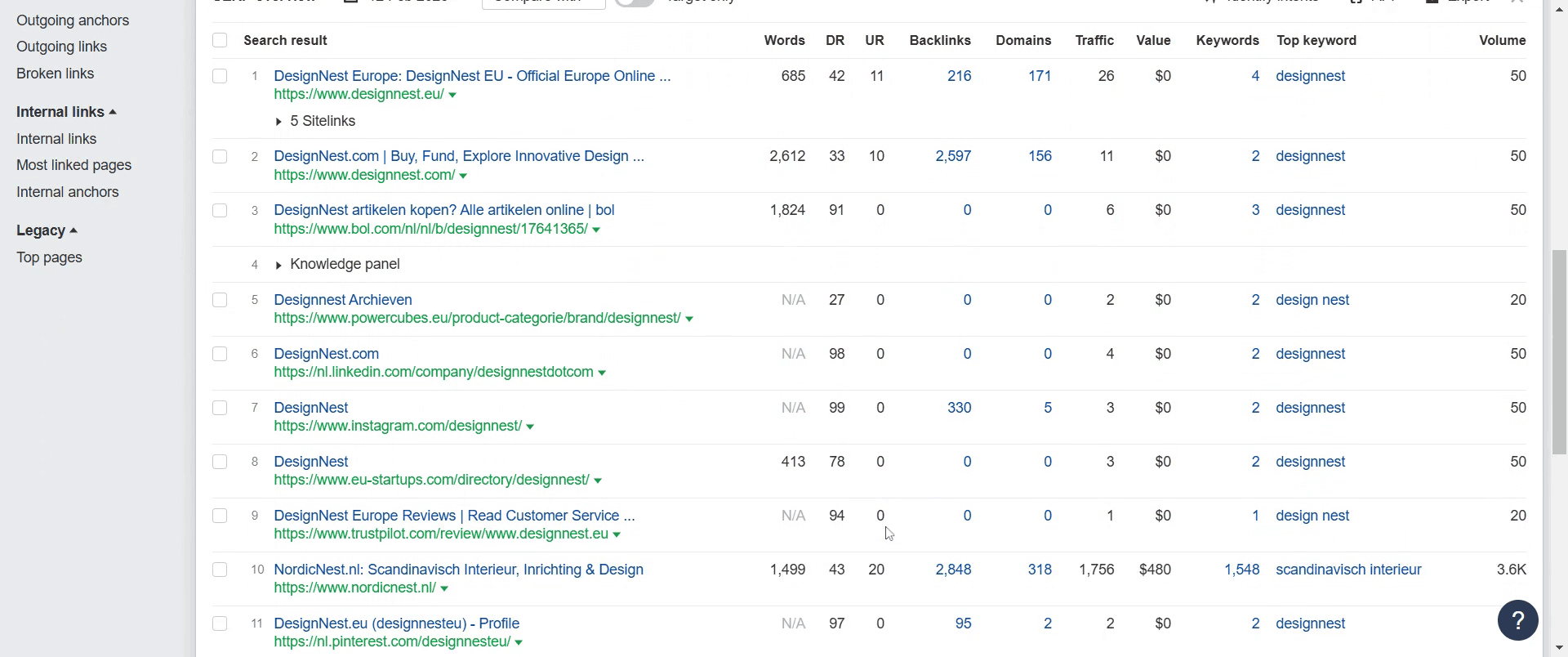Image resolution: width=1568 pixels, height=657 pixels.
Task: Open DesignNest Europe Reviews Trustpilot title
Action: (x=455, y=516)
